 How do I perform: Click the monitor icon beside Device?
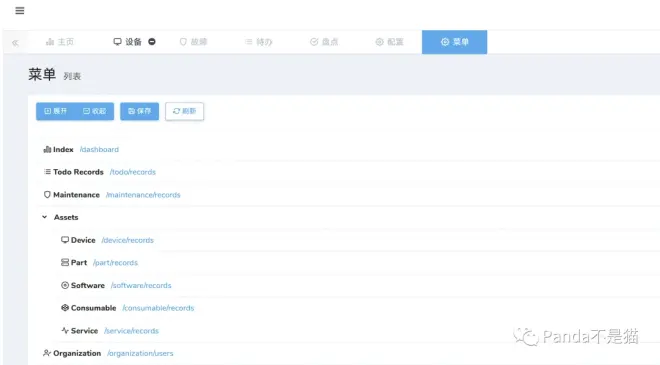(65, 240)
